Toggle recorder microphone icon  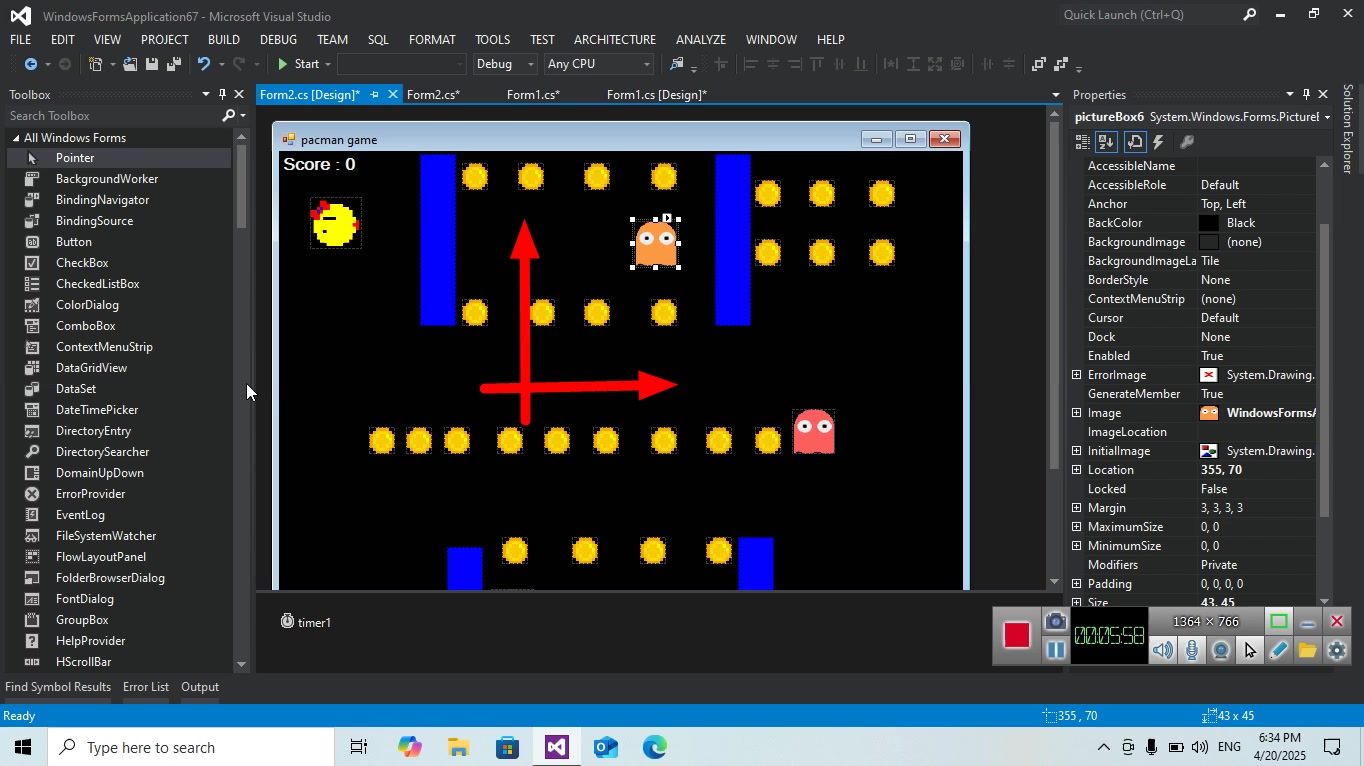pos(1192,651)
